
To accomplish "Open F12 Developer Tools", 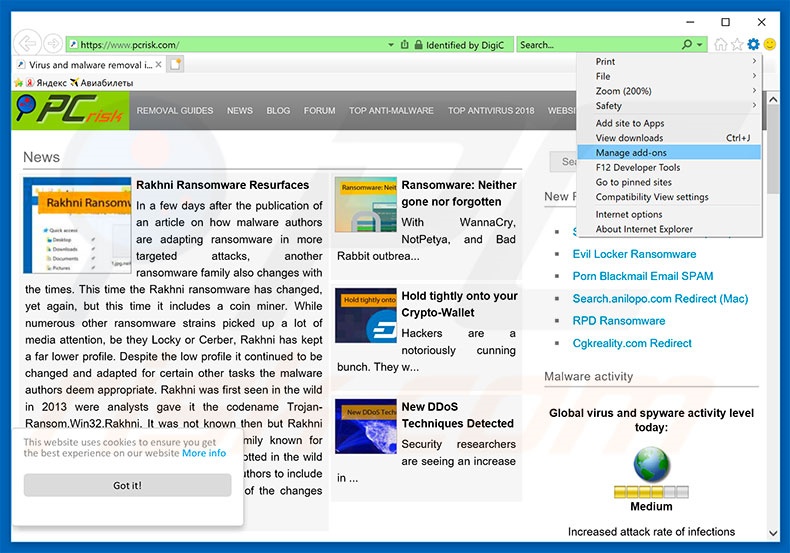I will coord(670,167).
